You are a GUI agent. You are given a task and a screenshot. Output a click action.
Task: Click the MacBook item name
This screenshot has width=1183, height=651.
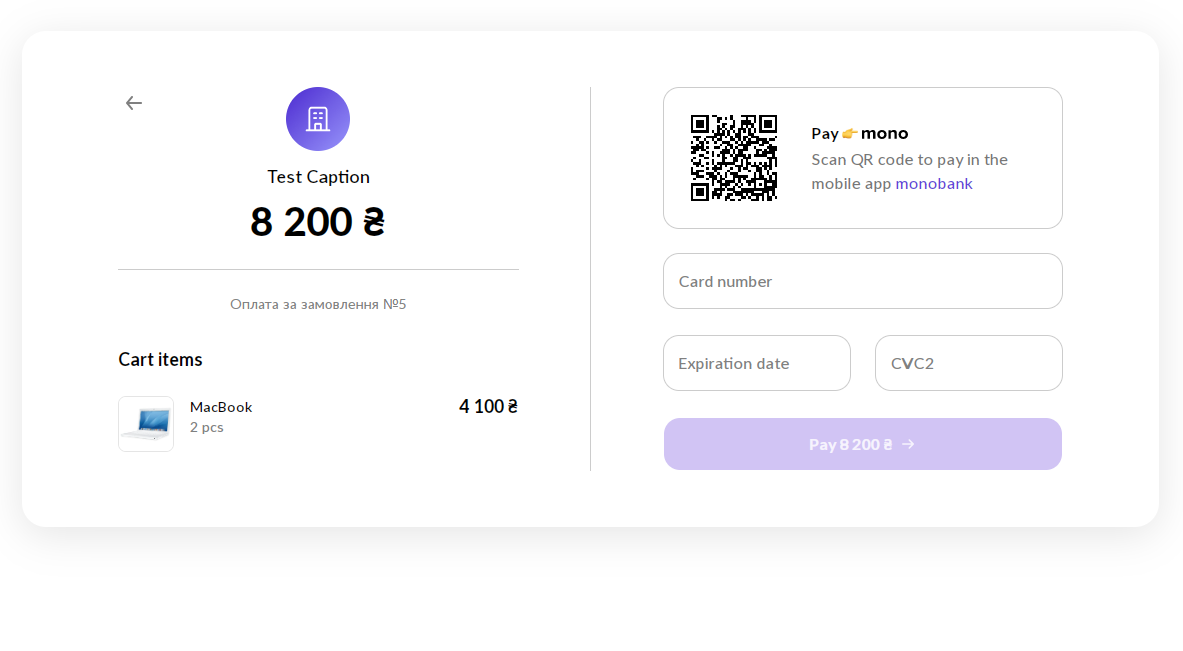pos(221,407)
